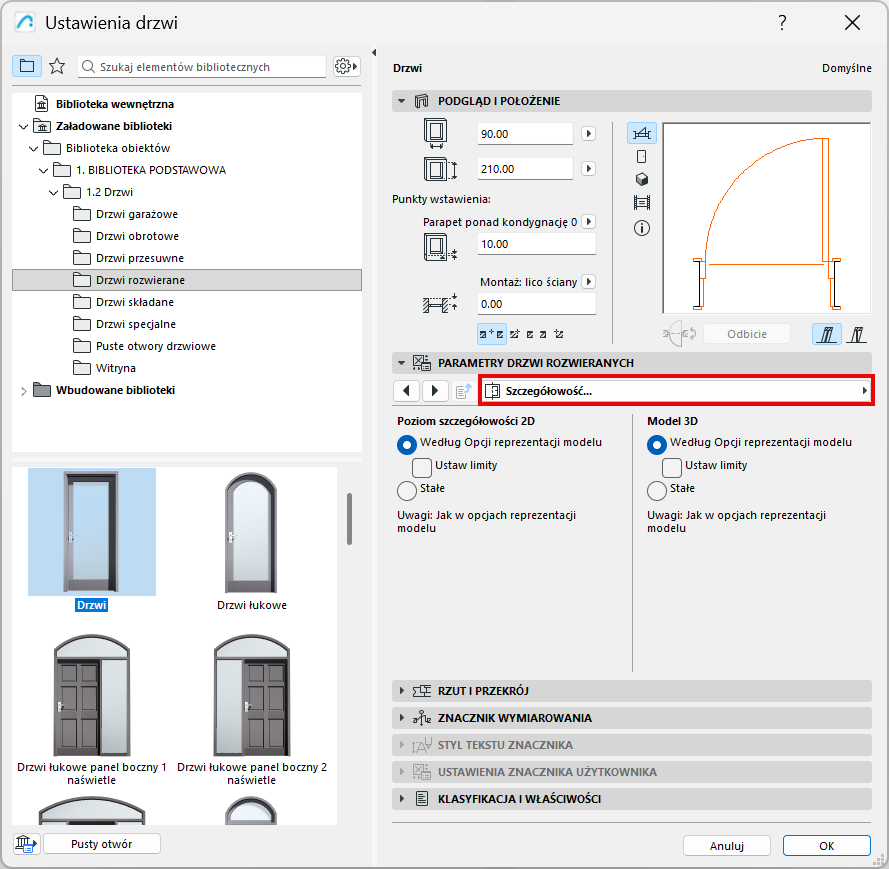Switch to folder view of libraries

27,66
